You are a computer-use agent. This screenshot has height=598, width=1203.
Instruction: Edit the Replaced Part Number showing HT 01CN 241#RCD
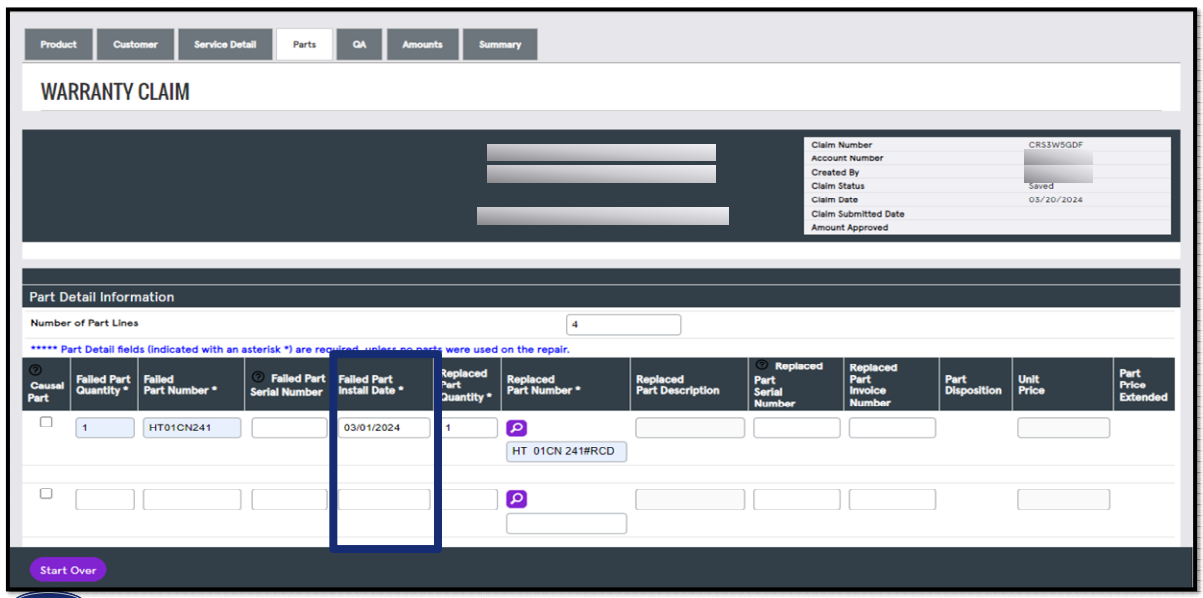point(566,451)
